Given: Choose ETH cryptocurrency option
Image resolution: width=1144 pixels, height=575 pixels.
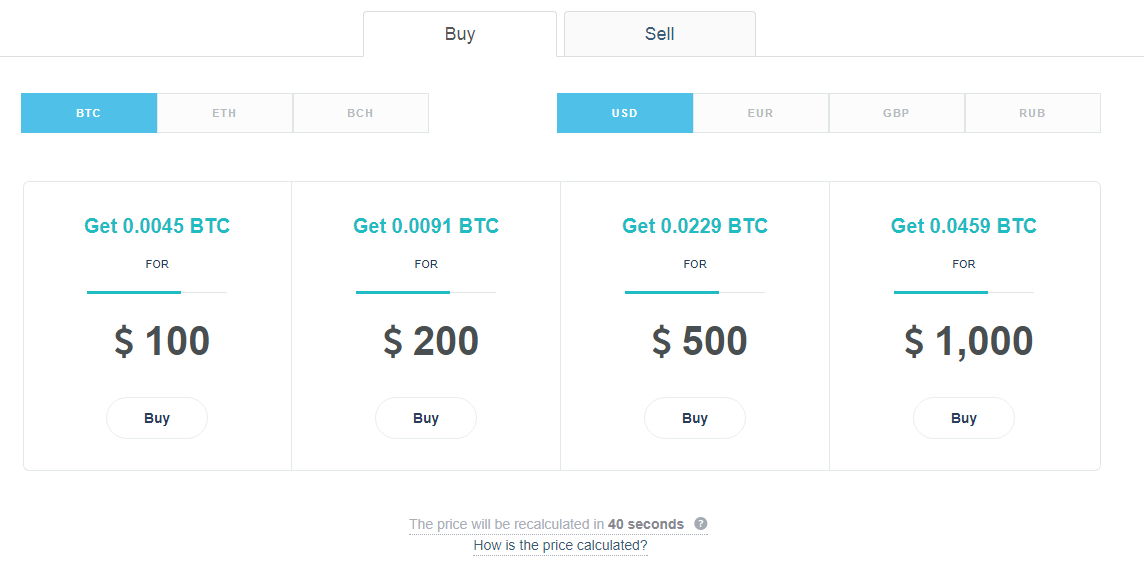Looking at the screenshot, I should click(x=225, y=113).
